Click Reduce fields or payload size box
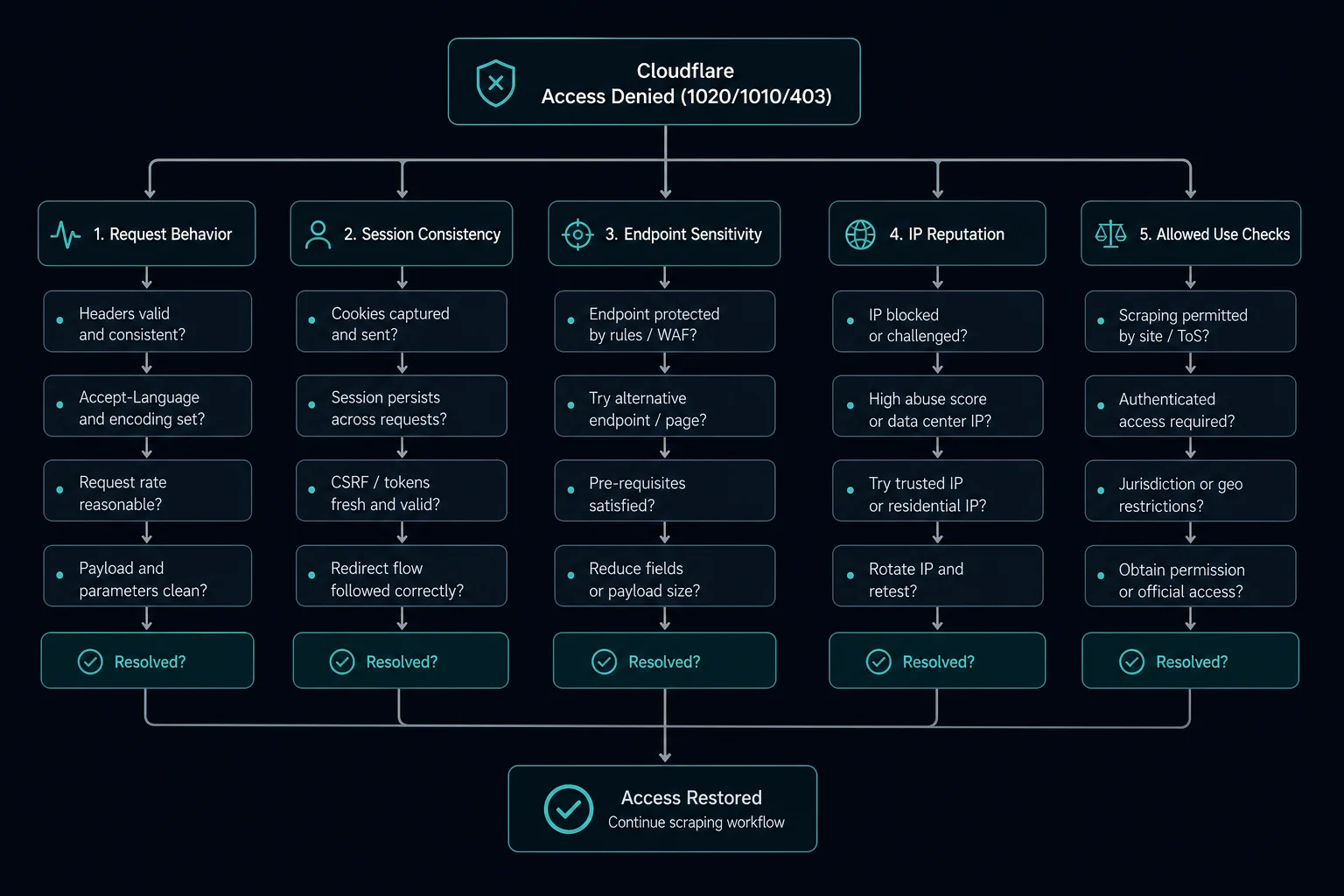Image resolution: width=1344 pixels, height=896 pixels. [665, 576]
